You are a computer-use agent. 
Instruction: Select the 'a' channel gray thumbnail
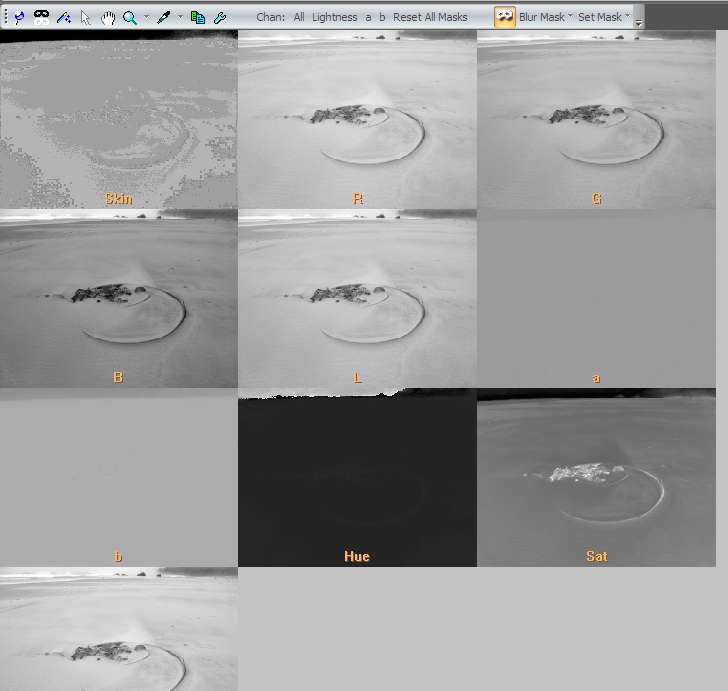597,298
